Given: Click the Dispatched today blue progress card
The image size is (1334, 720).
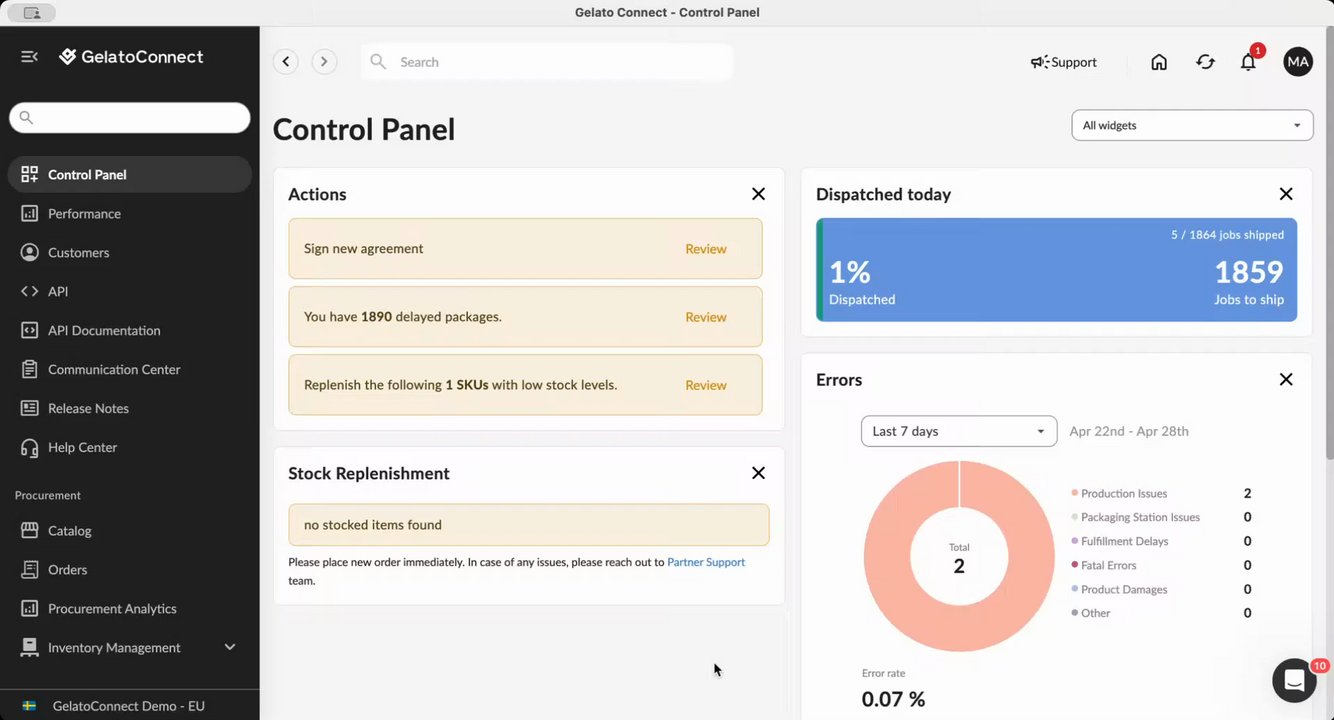Looking at the screenshot, I should point(1056,270).
